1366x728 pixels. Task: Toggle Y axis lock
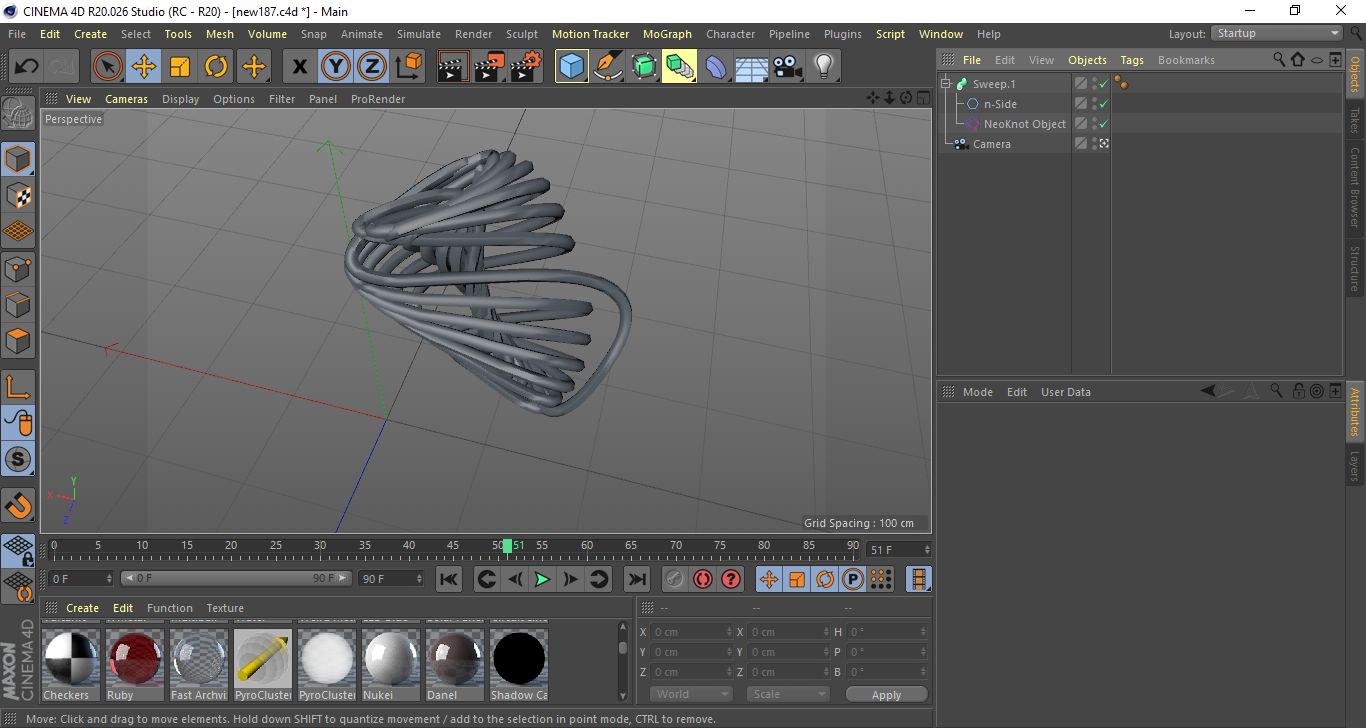click(x=336, y=67)
